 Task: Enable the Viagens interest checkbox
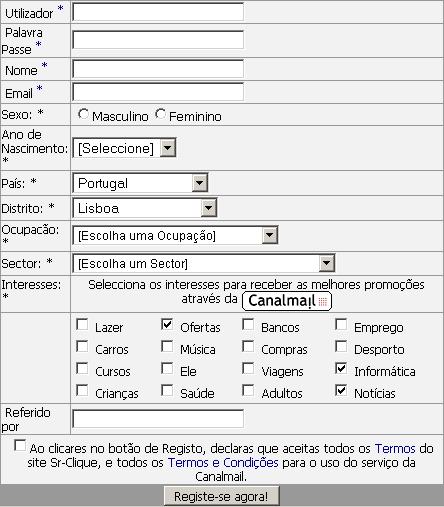click(x=248, y=368)
